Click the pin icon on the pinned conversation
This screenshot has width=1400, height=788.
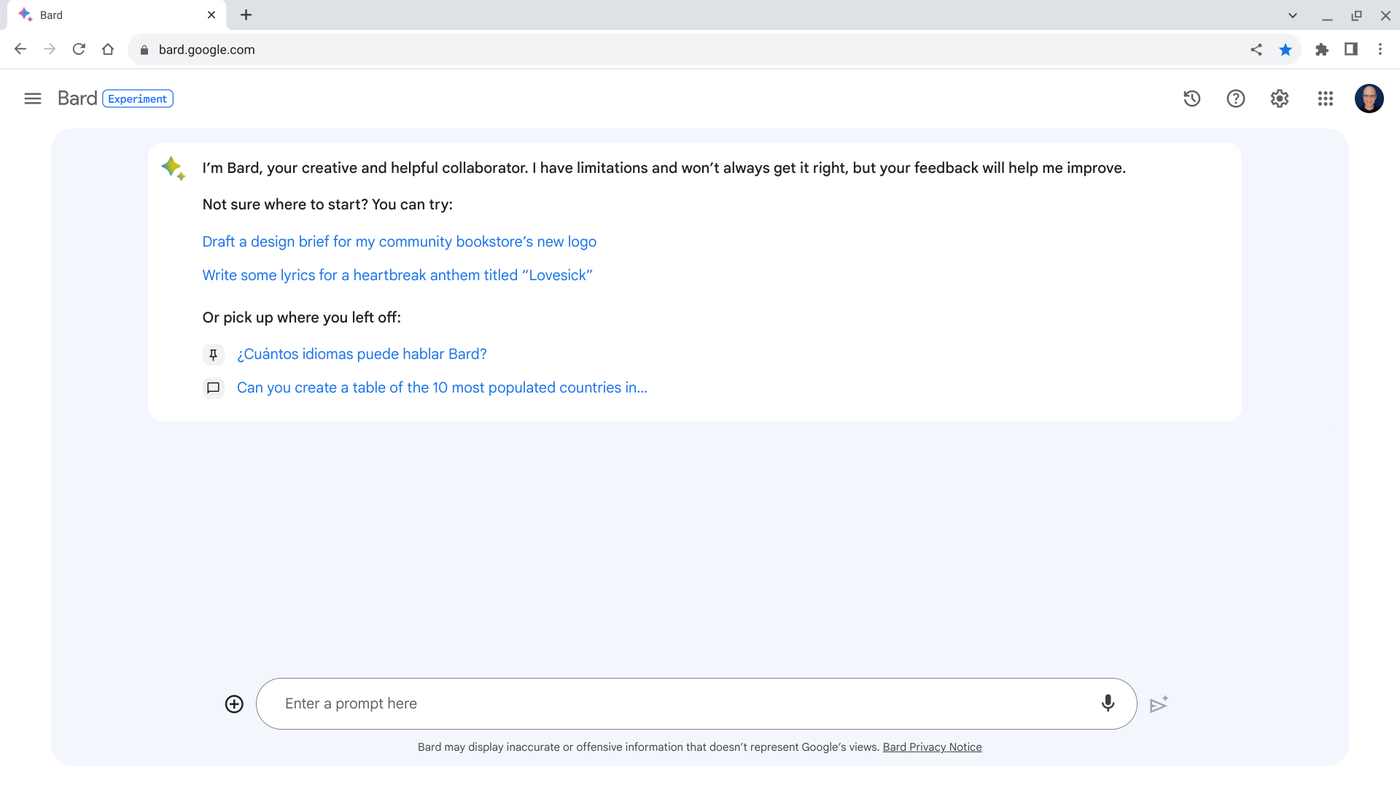coord(212,354)
